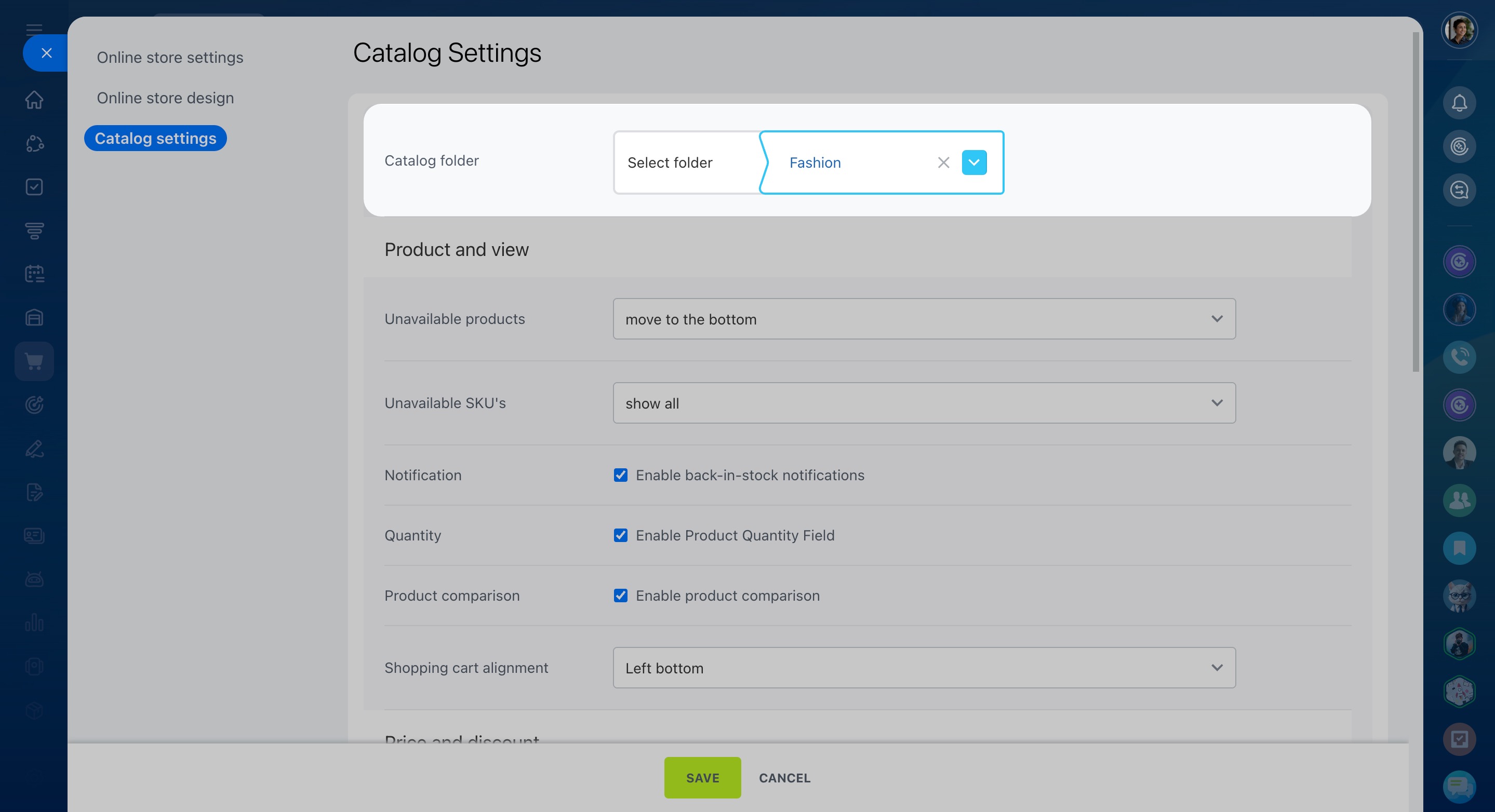The width and height of the screenshot is (1495, 812).
Task: Expand the blue Fashion folder dropdown arrow
Action: pos(974,163)
